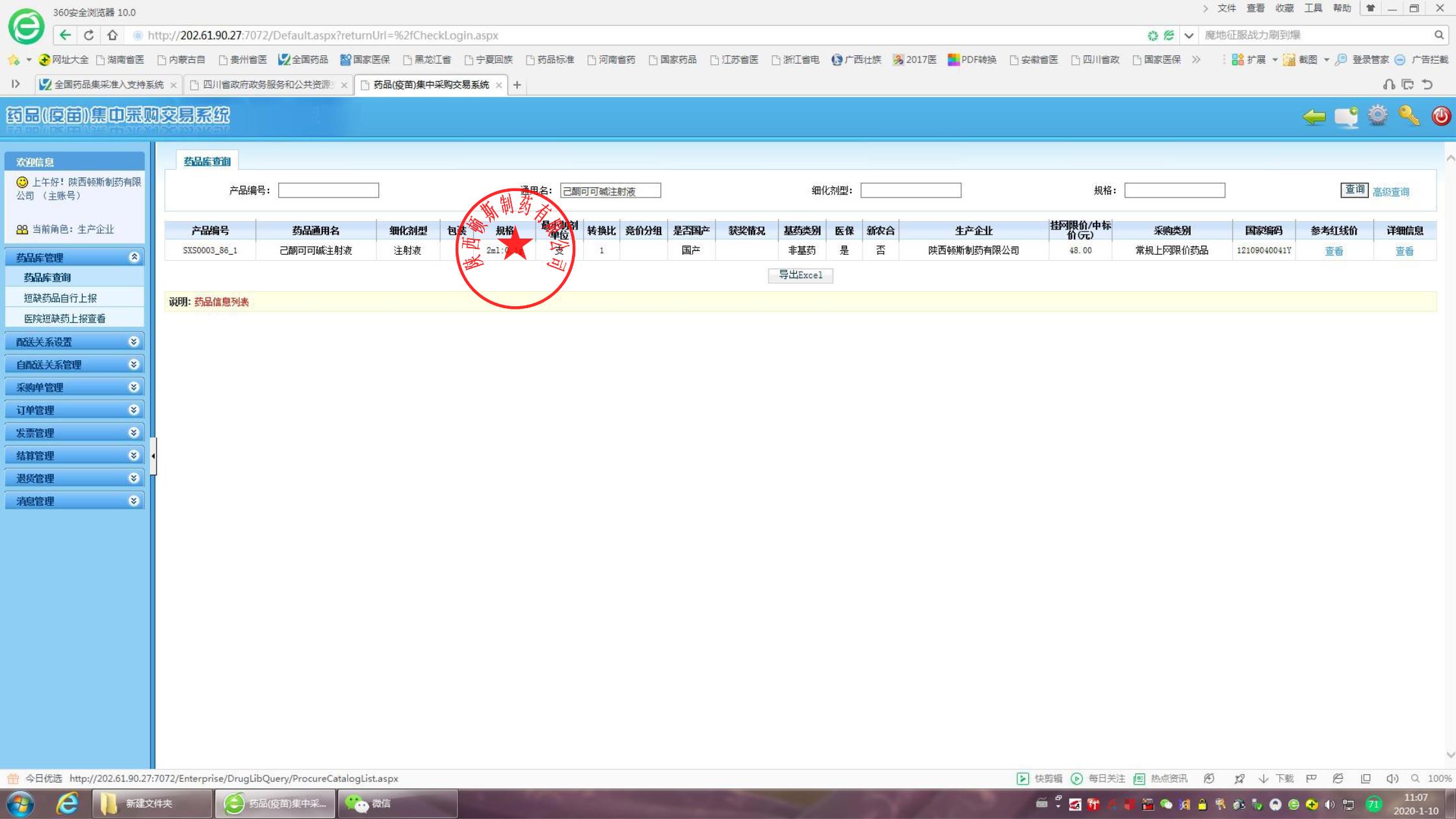Open 快剪辑 in the status bar

1039,779
